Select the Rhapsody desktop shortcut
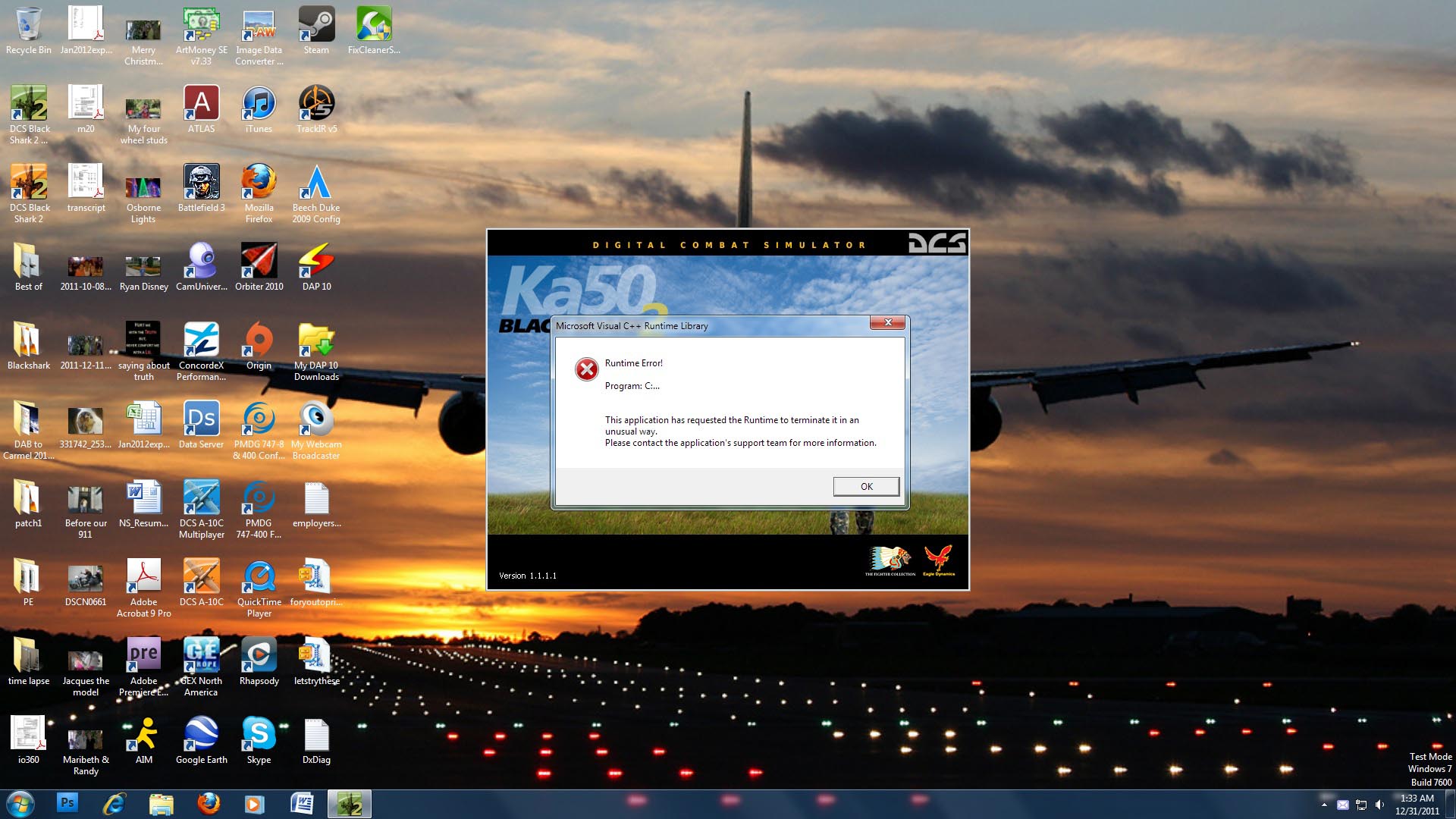The width and height of the screenshot is (1456, 819). coord(259,661)
